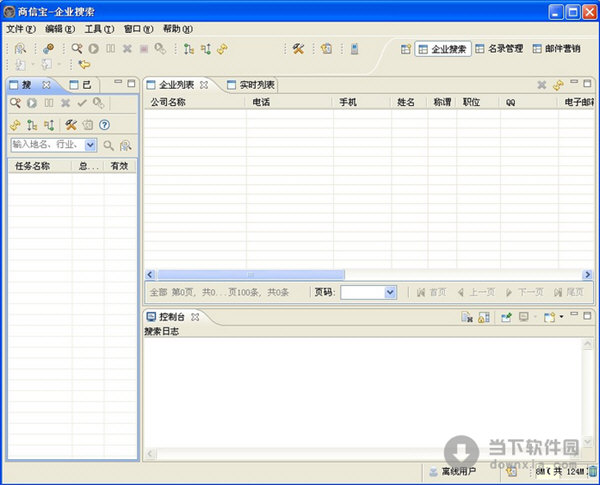The width and height of the screenshot is (600, 485).
Task: Click the gray X delete icon in main toolbar
Action: [x=127, y=49]
